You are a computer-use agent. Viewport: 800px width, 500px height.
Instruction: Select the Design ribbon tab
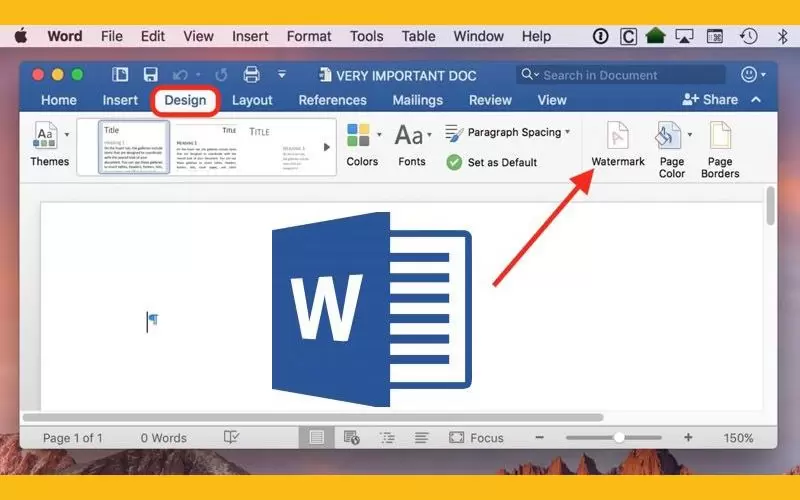[x=185, y=100]
